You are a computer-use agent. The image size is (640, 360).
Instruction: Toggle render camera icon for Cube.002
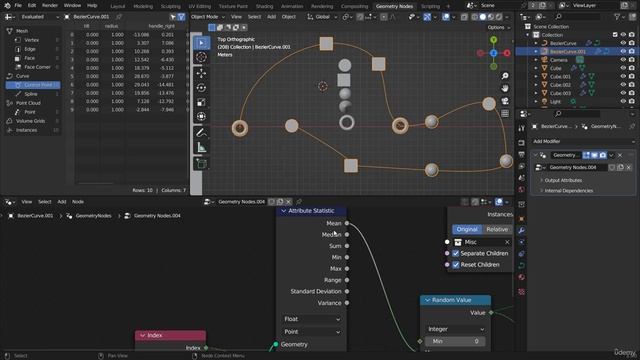click(x=631, y=85)
